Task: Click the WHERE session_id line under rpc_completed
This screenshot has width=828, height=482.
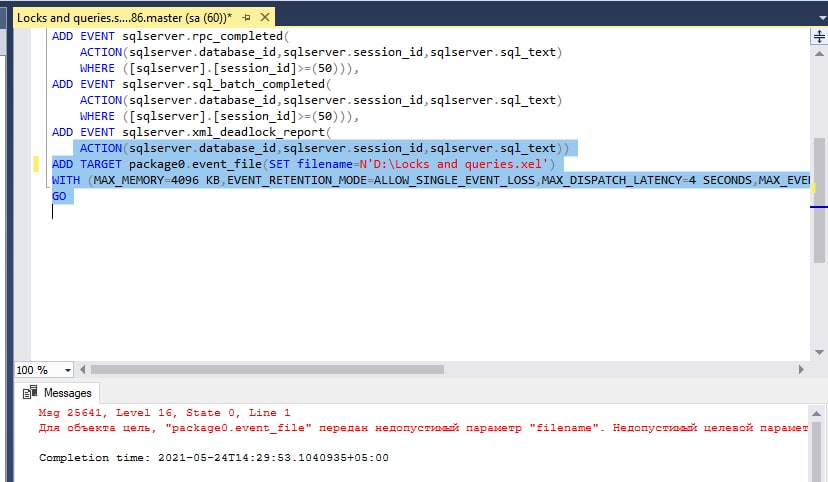Action: coord(219,69)
